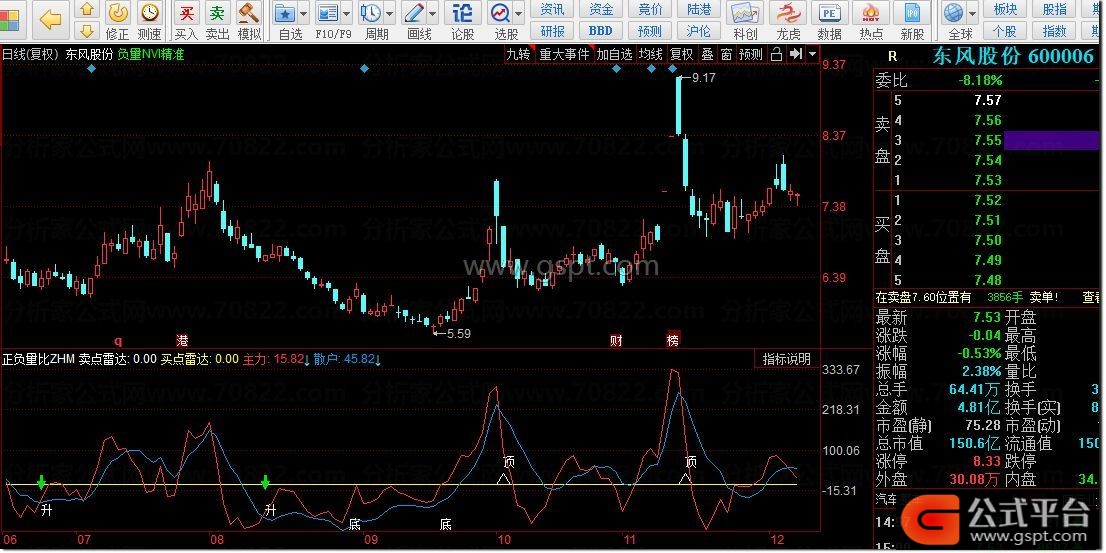The width and height of the screenshot is (1106, 553).
Task: Open the 研报 research reports tab
Action: tap(552, 31)
